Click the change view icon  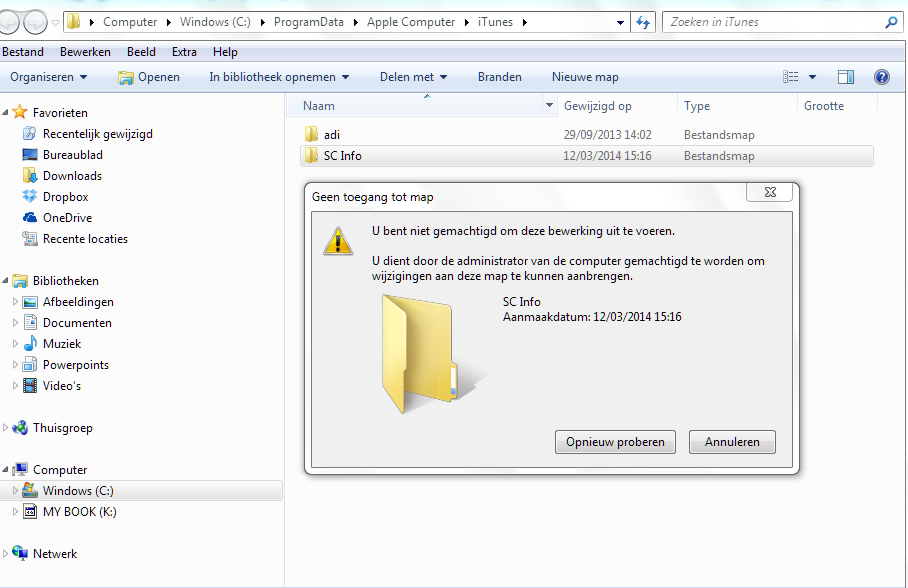(x=790, y=77)
